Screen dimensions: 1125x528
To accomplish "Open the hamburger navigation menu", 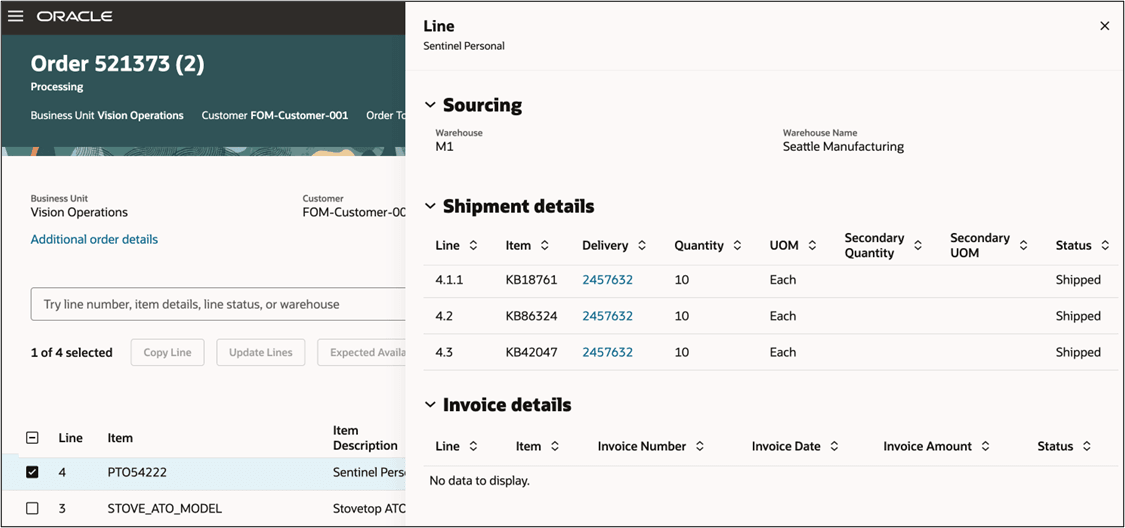I will [x=15, y=17].
